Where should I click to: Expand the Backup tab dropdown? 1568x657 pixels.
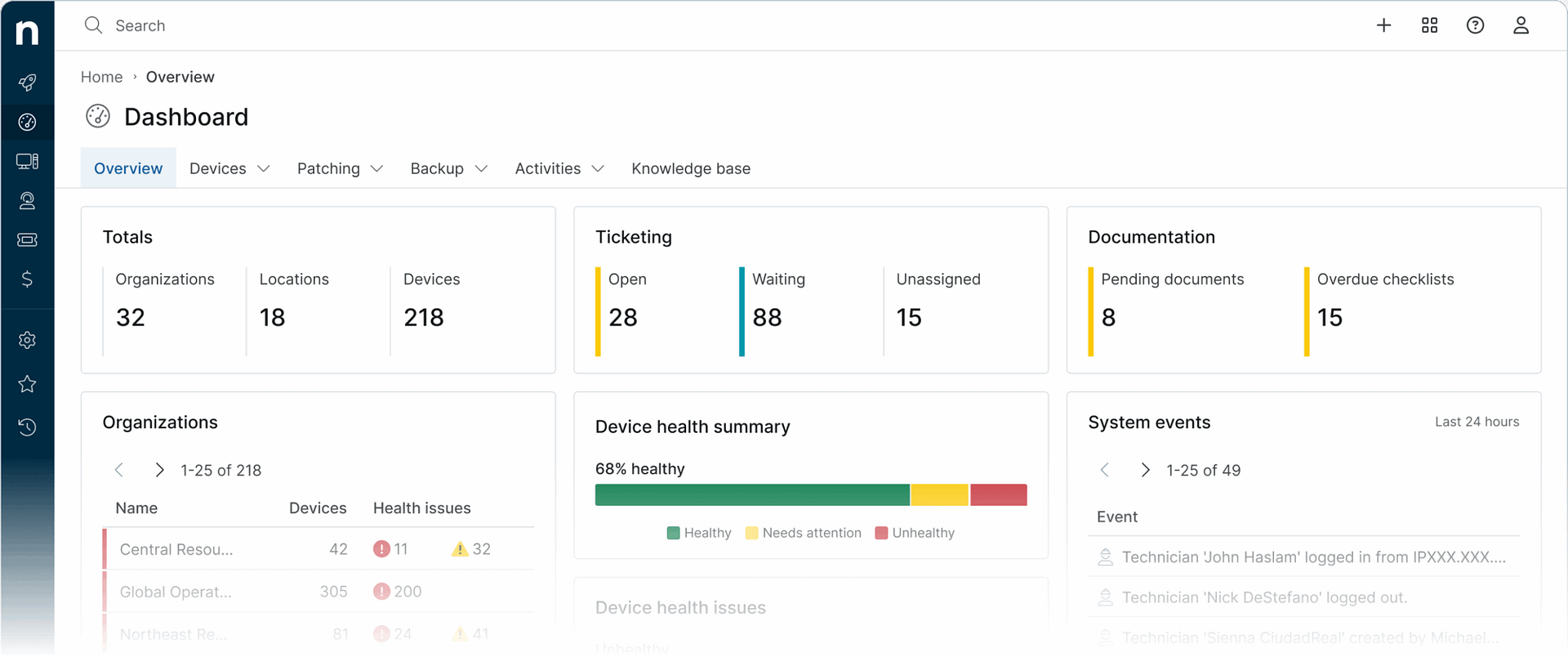coord(448,168)
